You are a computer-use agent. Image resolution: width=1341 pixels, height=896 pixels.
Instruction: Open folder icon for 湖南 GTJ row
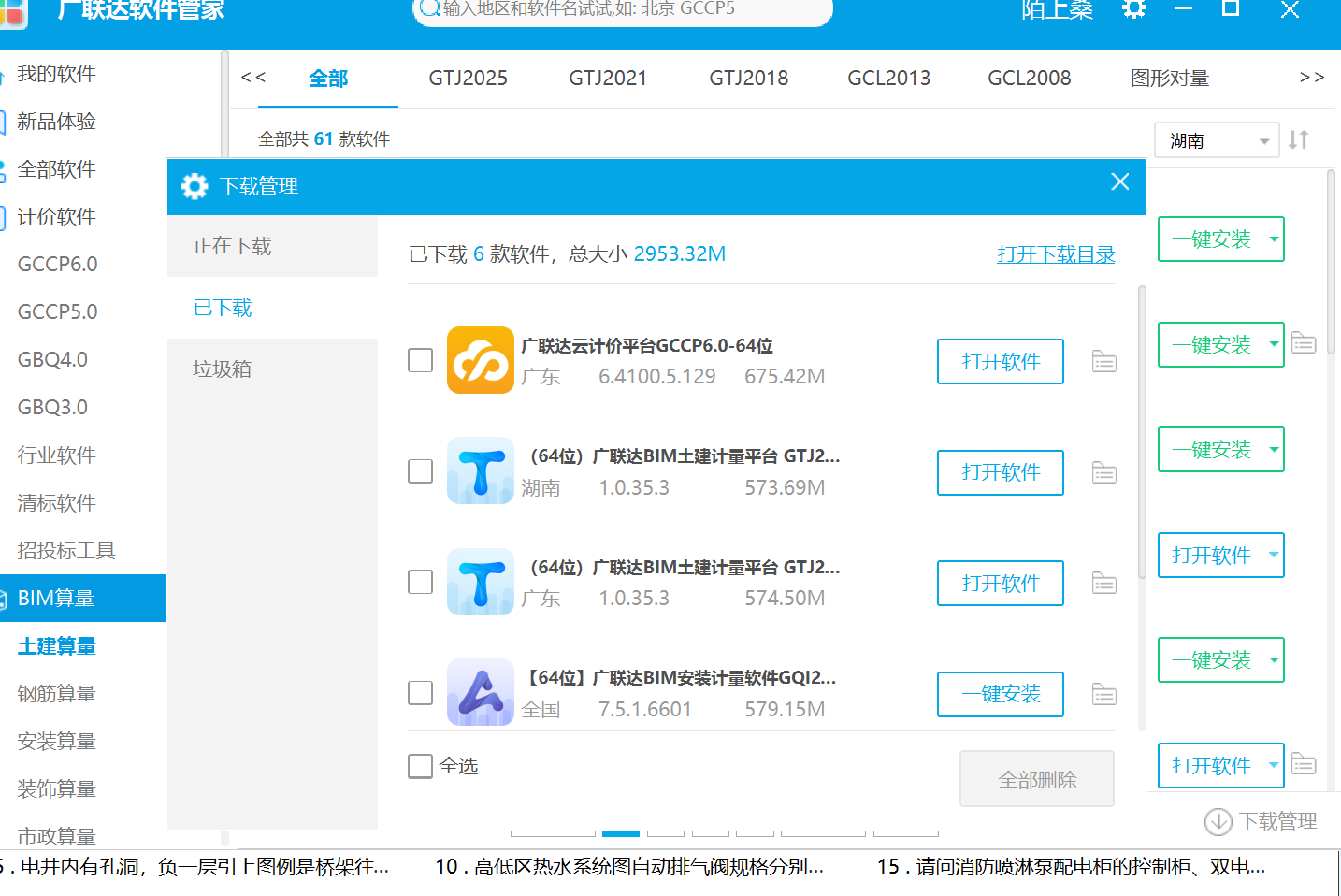1104,472
